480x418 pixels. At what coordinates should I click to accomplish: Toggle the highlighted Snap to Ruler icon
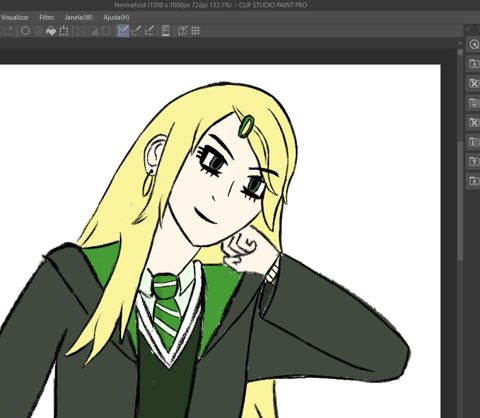coord(123,31)
